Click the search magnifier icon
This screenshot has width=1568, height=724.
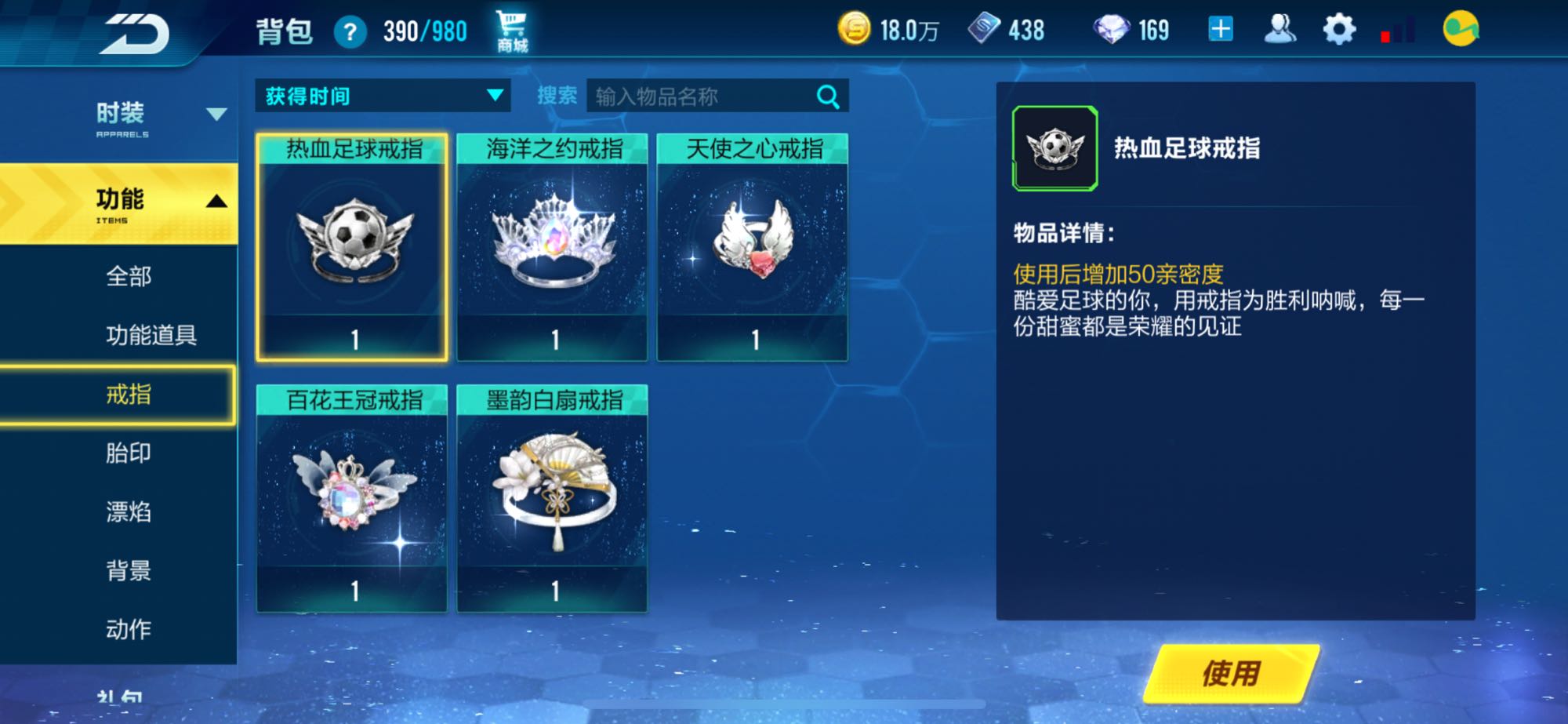828,96
